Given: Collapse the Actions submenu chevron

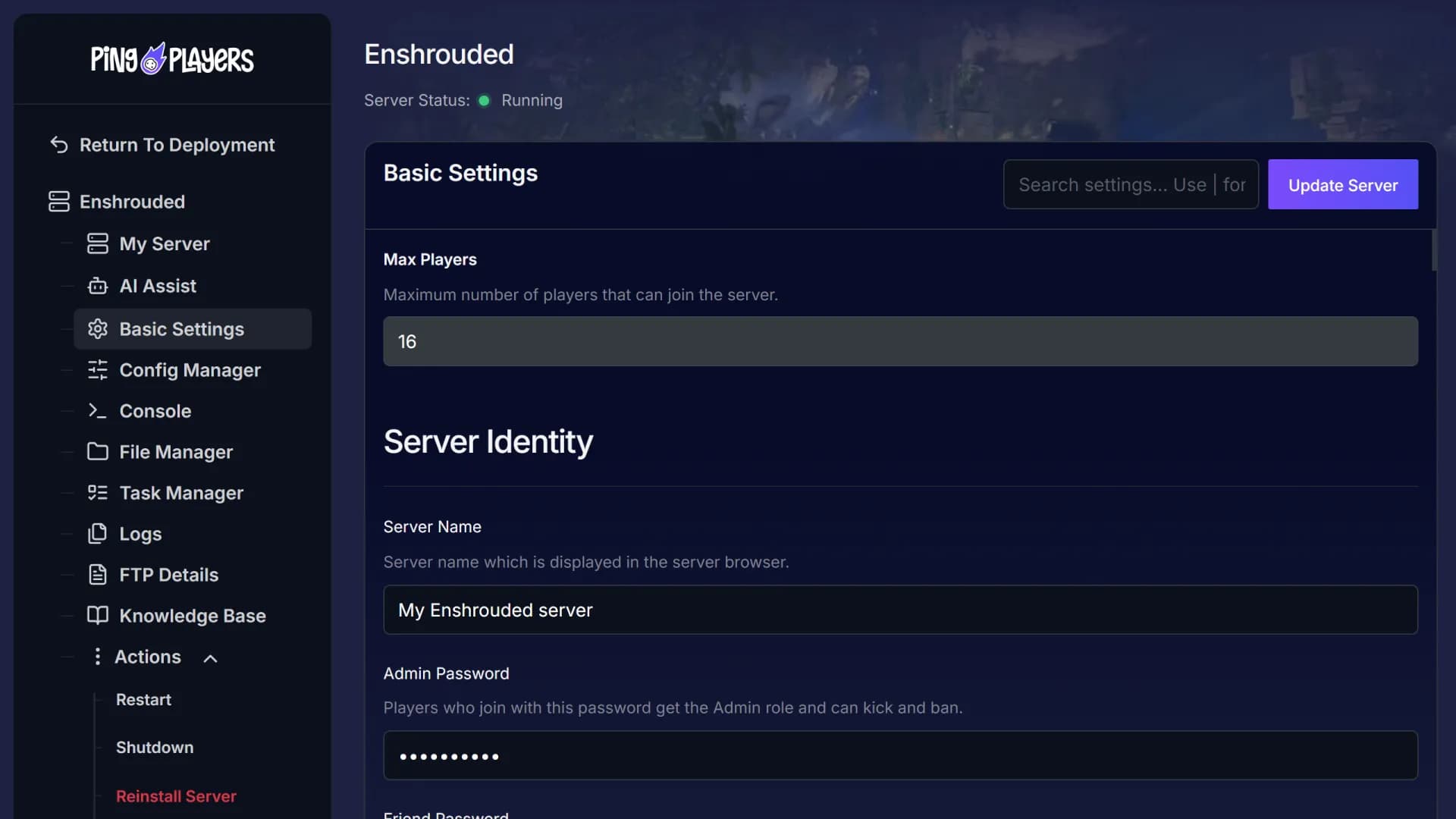Looking at the screenshot, I should pyautogui.click(x=211, y=658).
